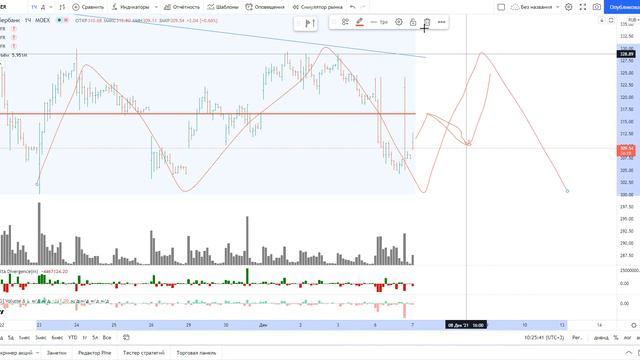Toggle lock on selected drawing

413,22
